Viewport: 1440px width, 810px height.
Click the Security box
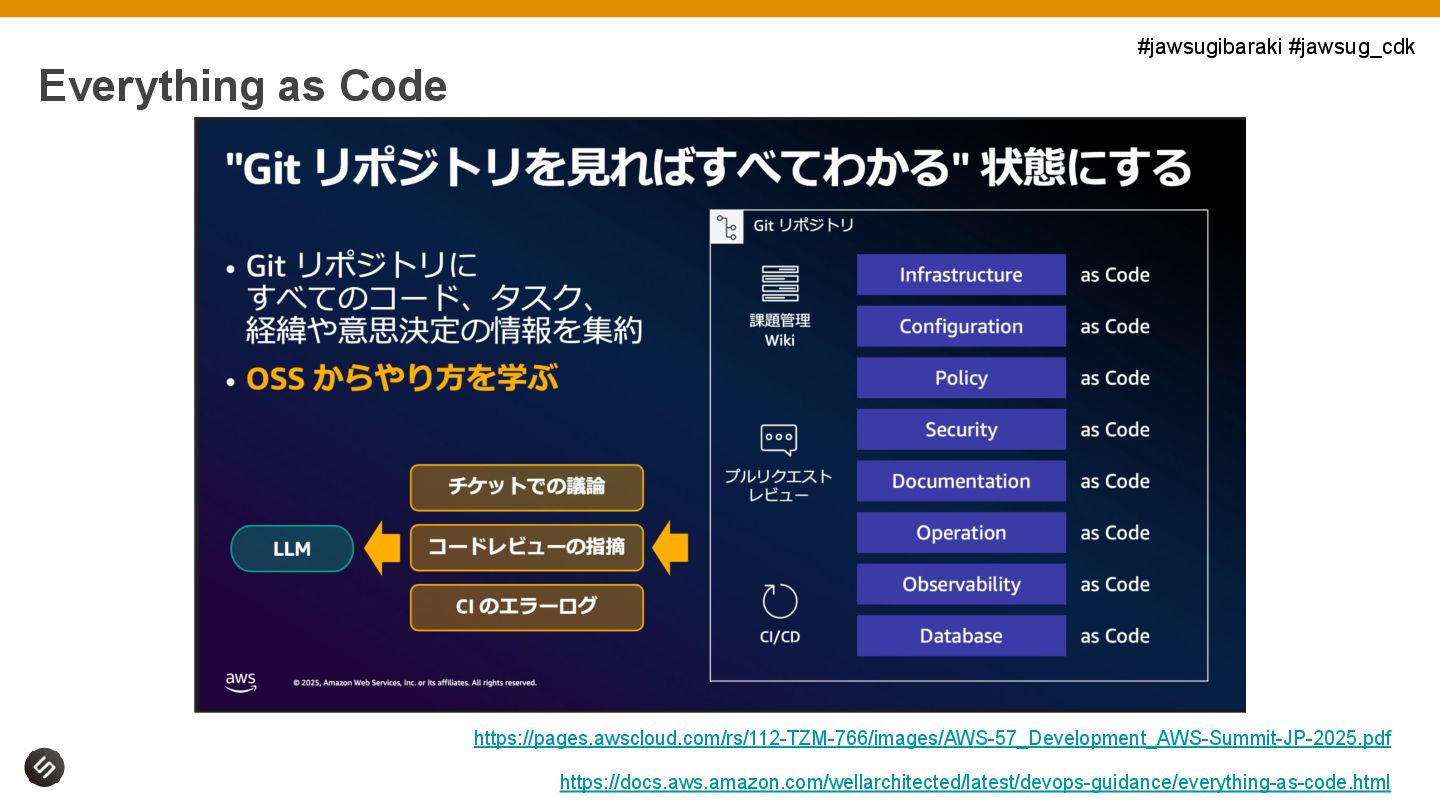point(961,430)
